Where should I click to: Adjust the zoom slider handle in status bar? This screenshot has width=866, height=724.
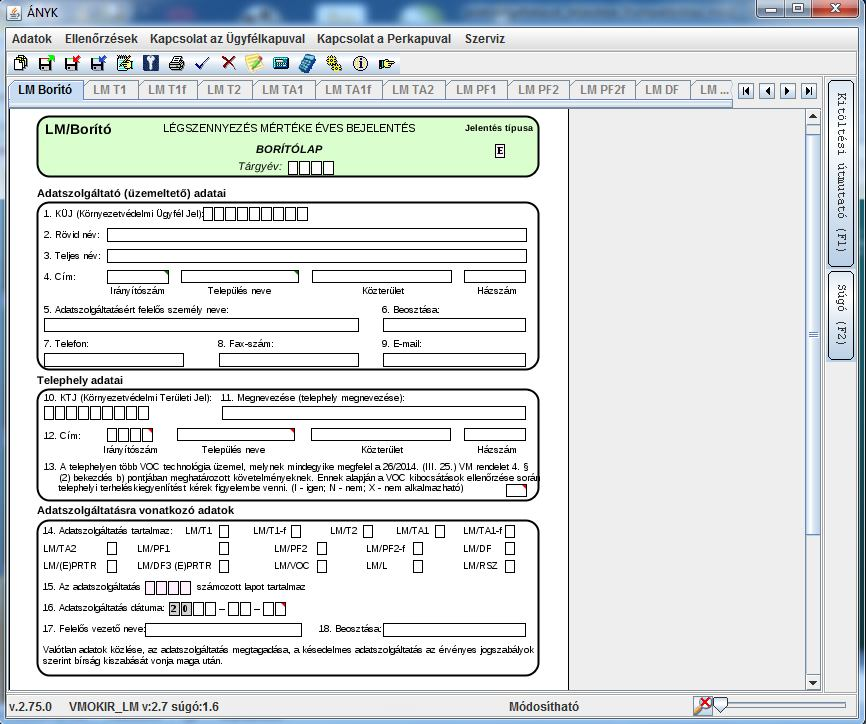[x=720, y=705]
